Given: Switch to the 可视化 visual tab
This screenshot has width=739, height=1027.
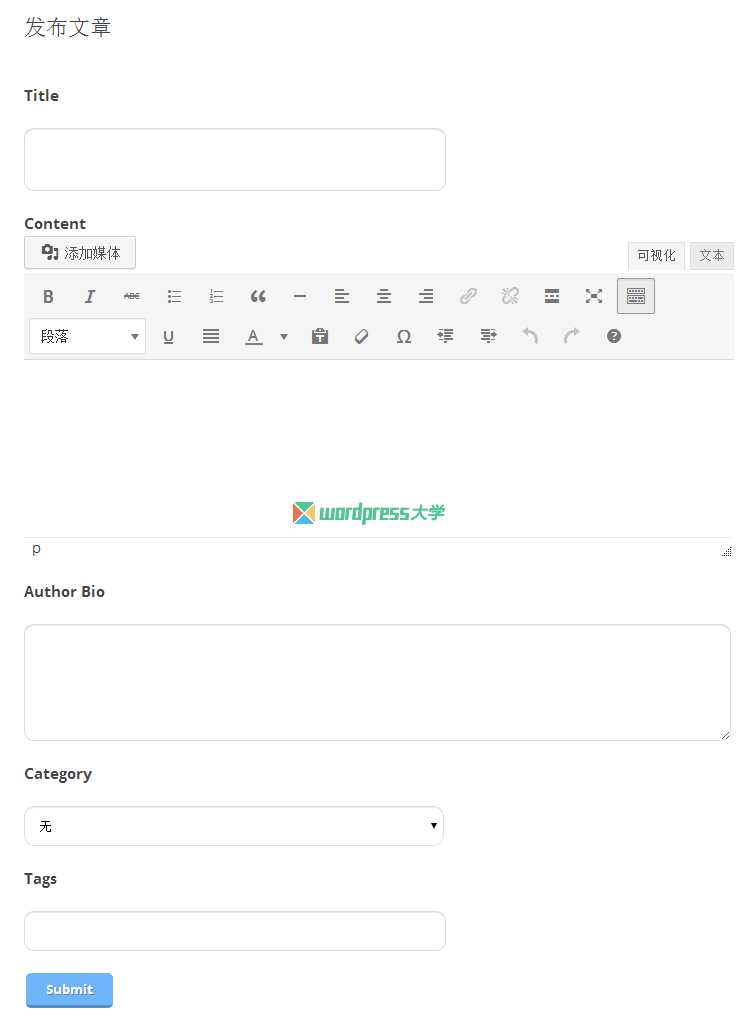Looking at the screenshot, I should pos(656,255).
